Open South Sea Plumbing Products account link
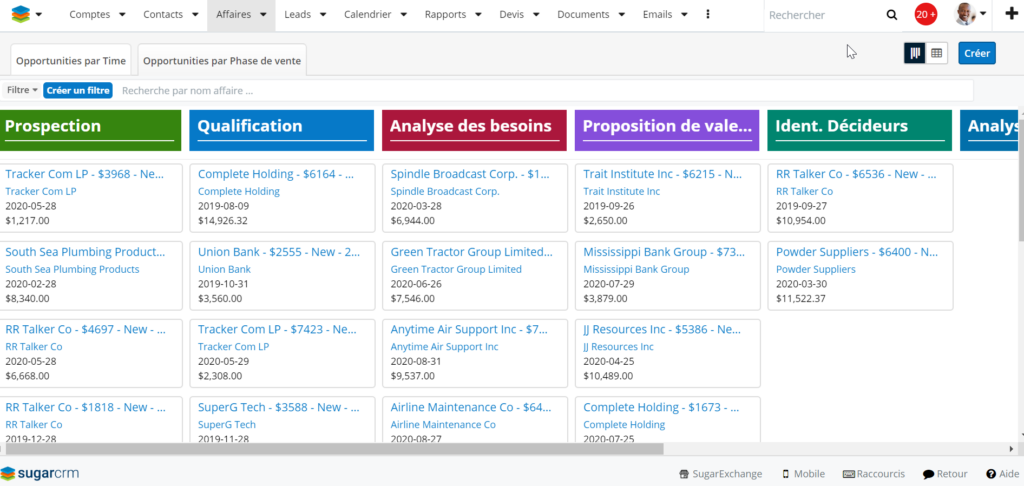The image size is (1024, 486). (72, 269)
